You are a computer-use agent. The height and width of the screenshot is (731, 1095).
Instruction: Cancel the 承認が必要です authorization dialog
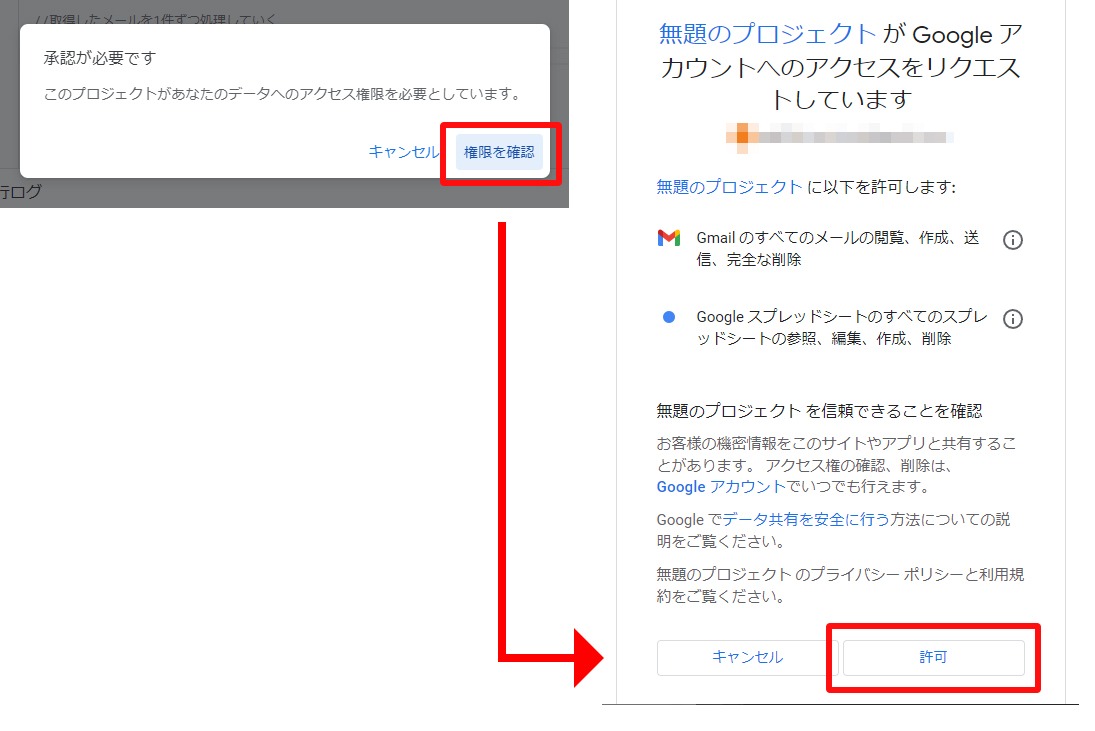(404, 152)
